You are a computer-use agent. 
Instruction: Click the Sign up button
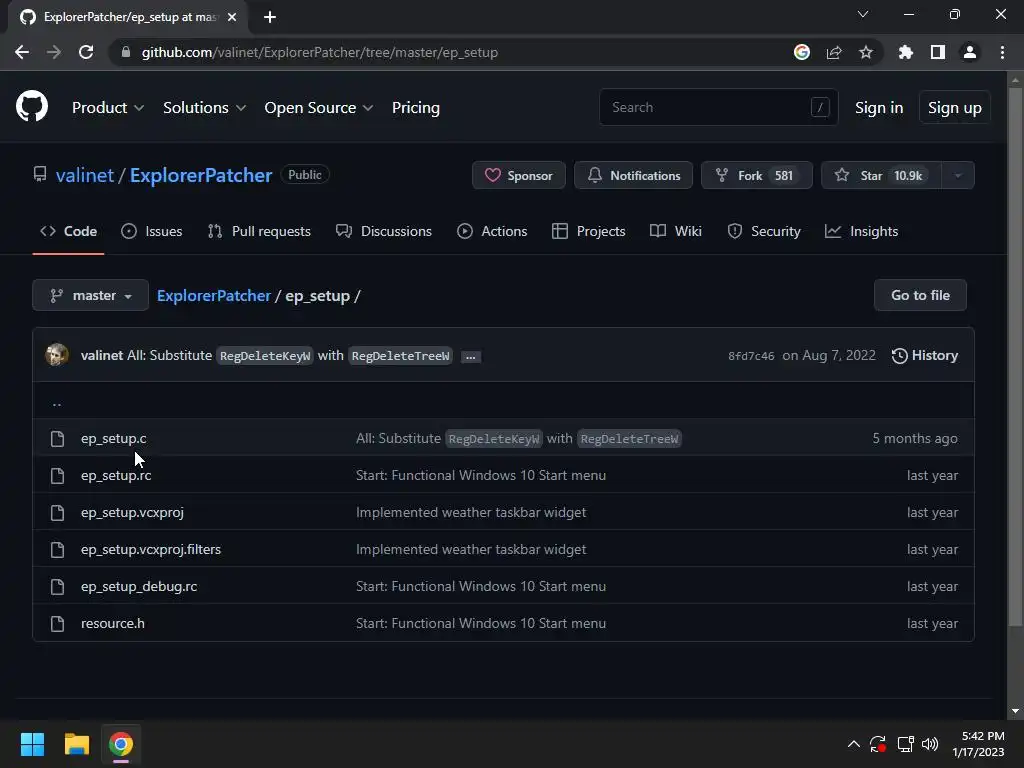(954, 108)
